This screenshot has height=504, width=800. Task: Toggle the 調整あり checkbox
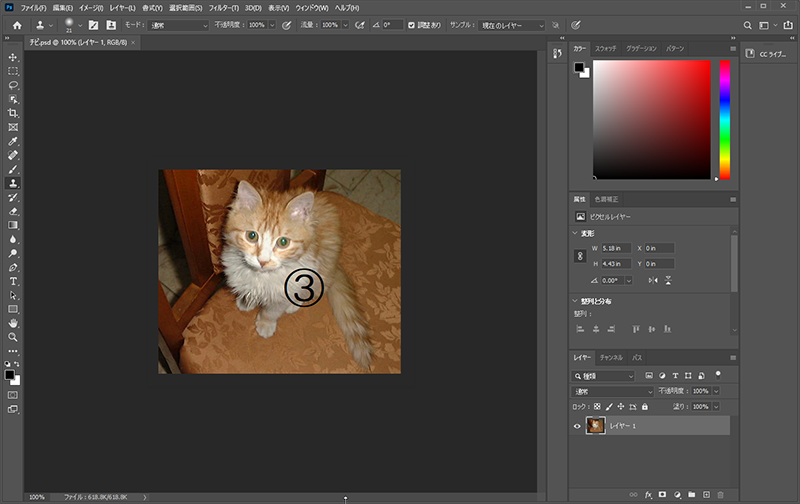(x=411, y=24)
